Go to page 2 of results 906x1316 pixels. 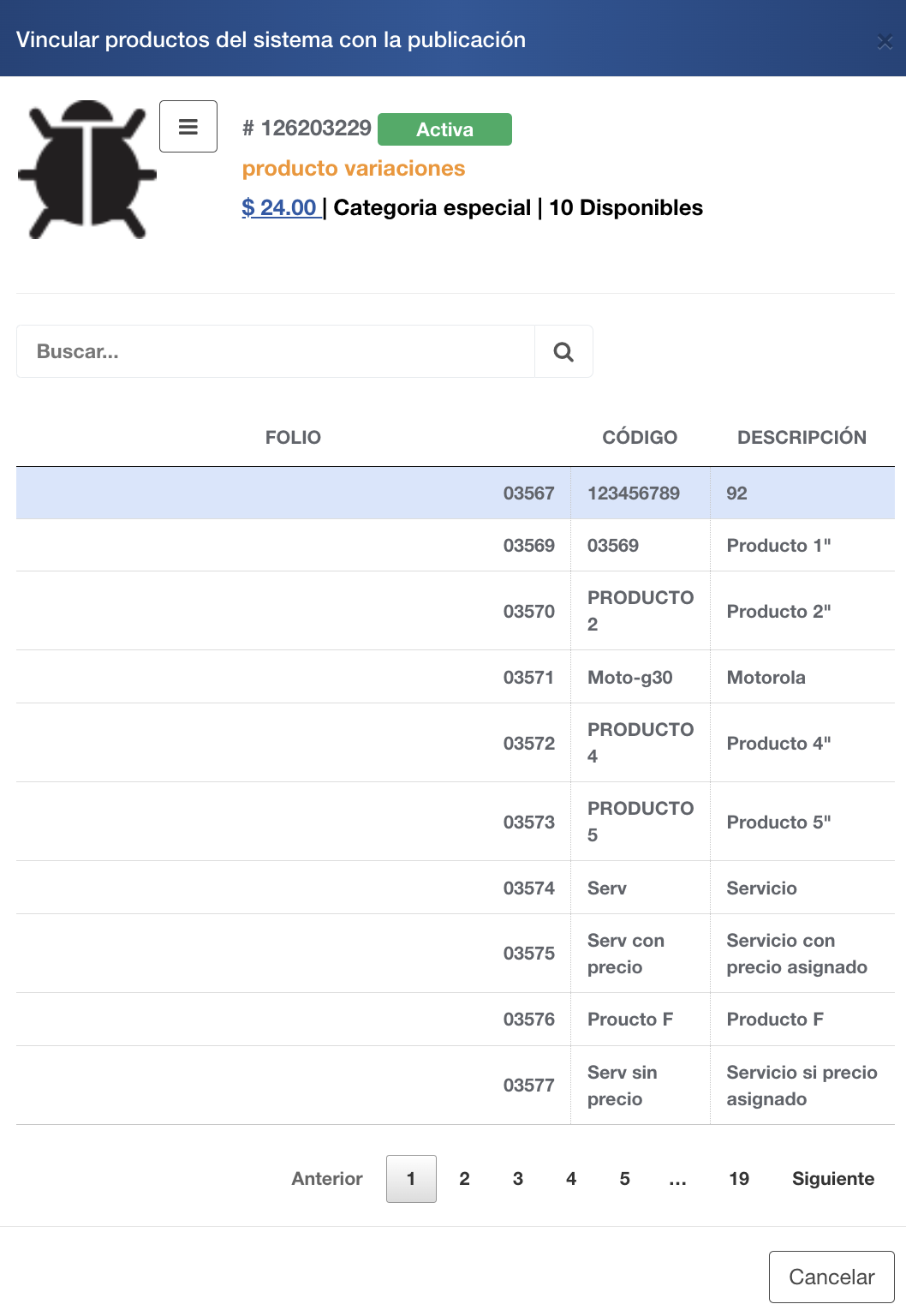(x=464, y=1179)
